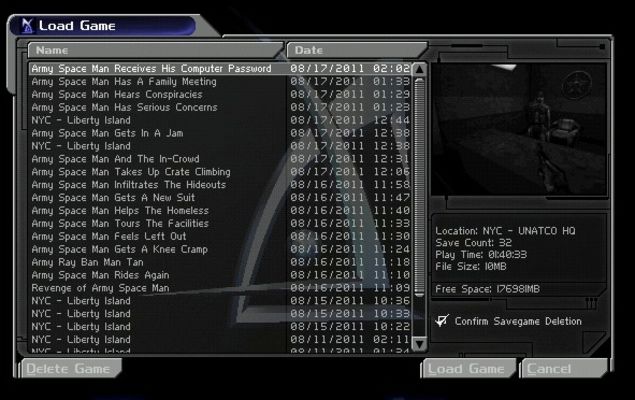
Task: Select save 'Army Space Man Takes Up Crate Climbing'
Action: [220, 172]
